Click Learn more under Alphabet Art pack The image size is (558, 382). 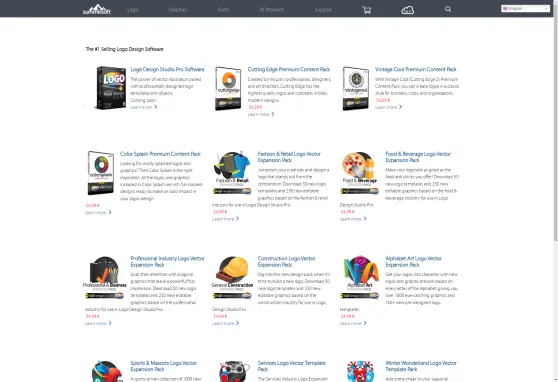353,323
